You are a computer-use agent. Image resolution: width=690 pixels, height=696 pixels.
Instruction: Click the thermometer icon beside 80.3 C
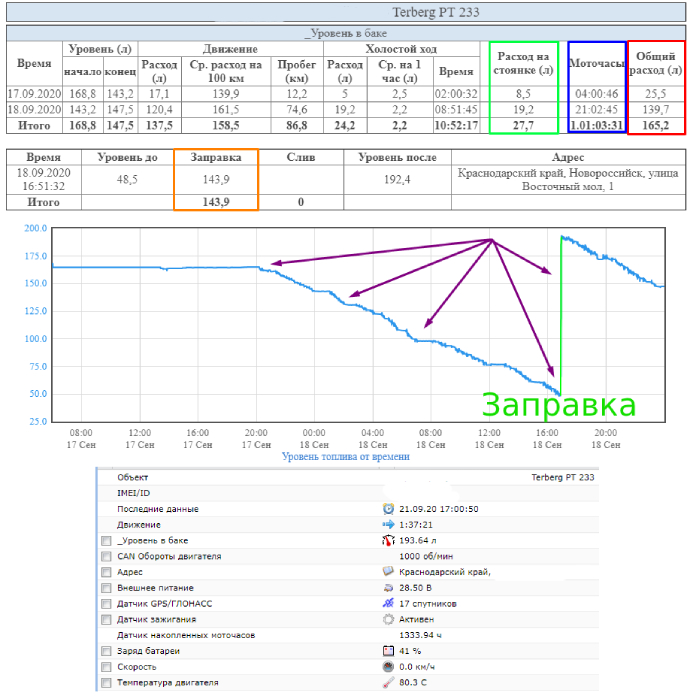(x=389, y=683)
